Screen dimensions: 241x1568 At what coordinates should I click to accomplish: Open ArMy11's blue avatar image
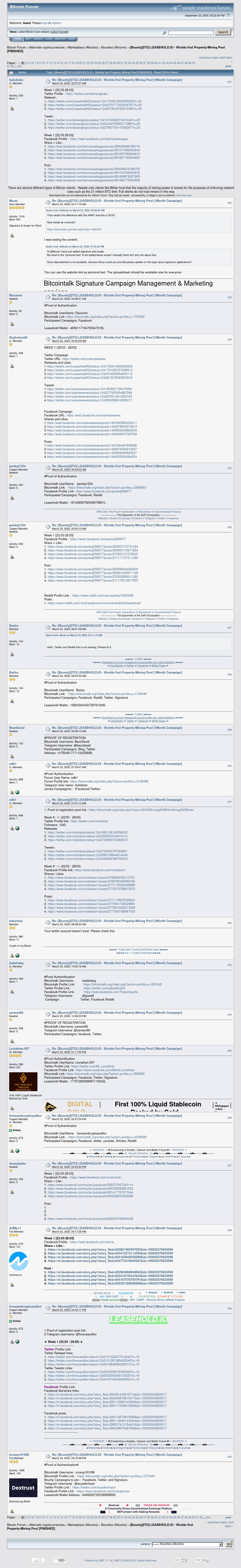[18, 1261]
